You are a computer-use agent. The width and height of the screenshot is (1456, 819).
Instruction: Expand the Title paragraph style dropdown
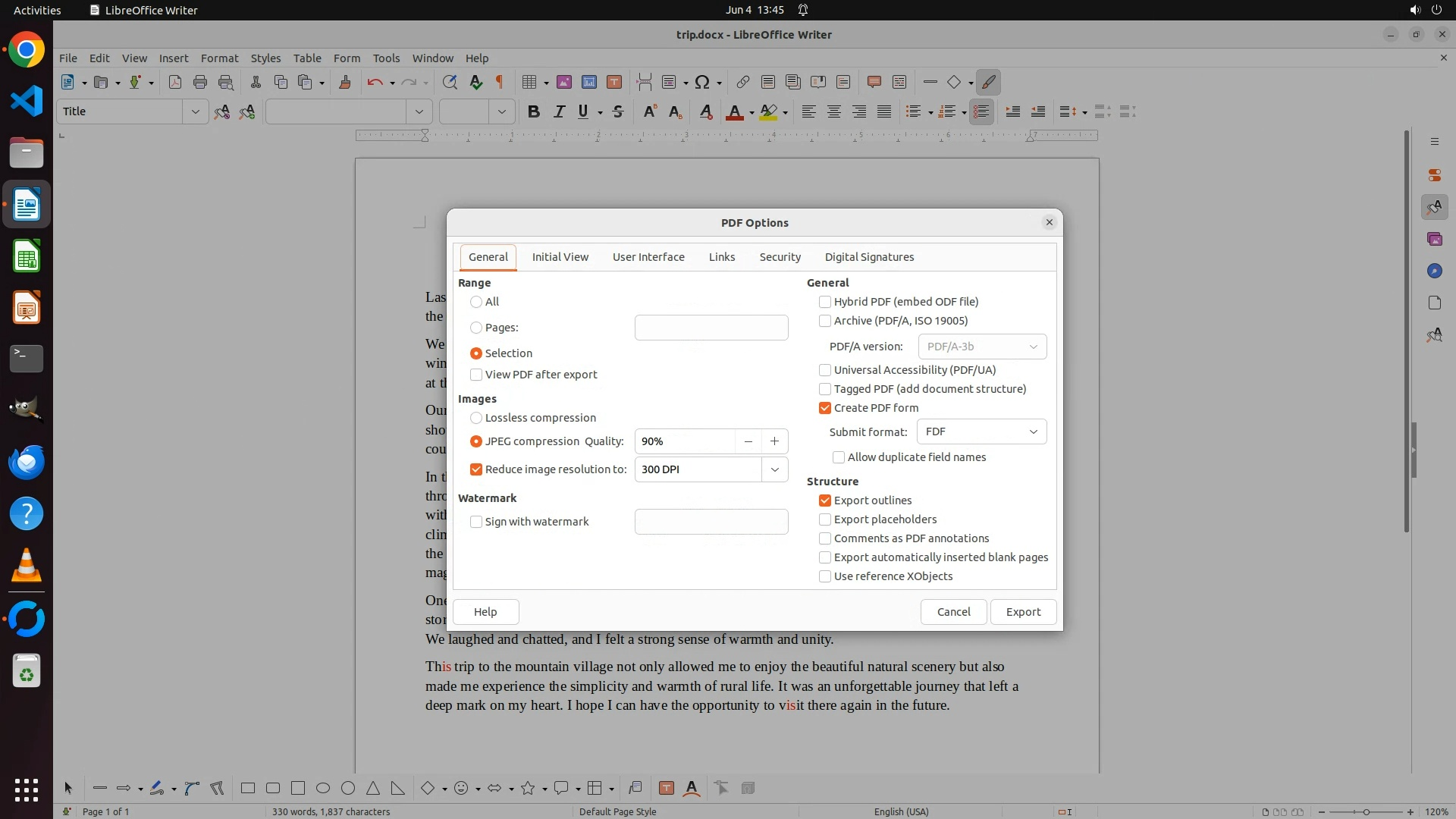[195, 111]
